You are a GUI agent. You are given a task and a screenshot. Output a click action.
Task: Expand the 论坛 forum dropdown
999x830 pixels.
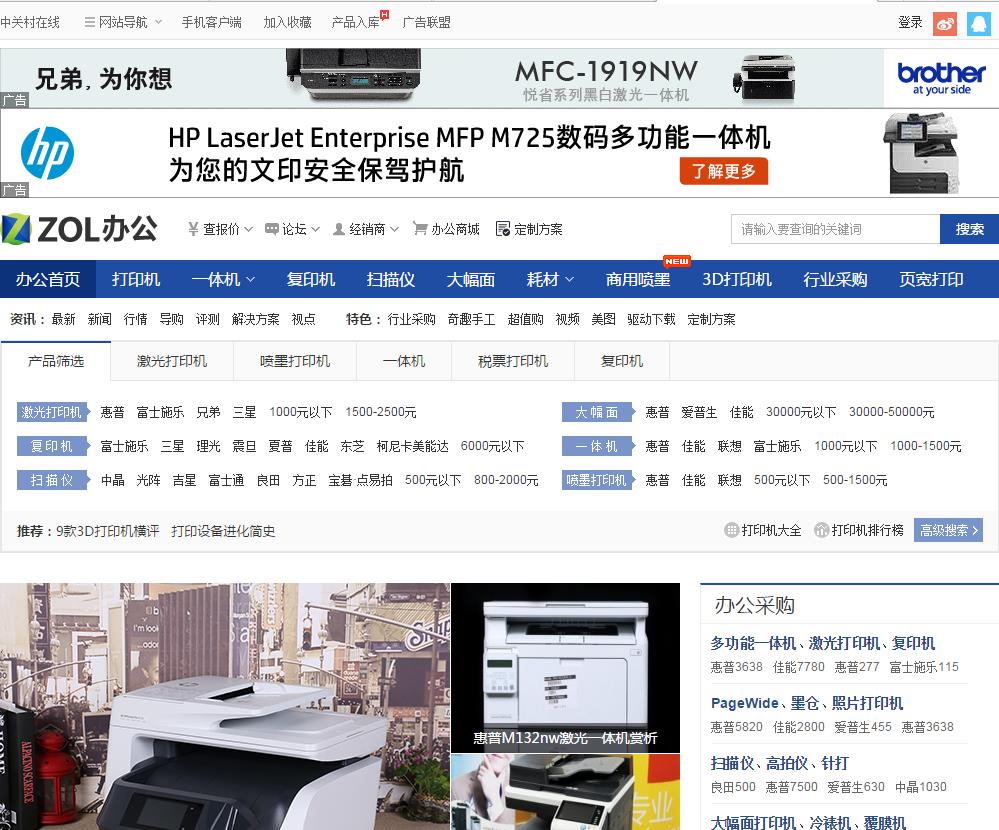coord(292,229)
